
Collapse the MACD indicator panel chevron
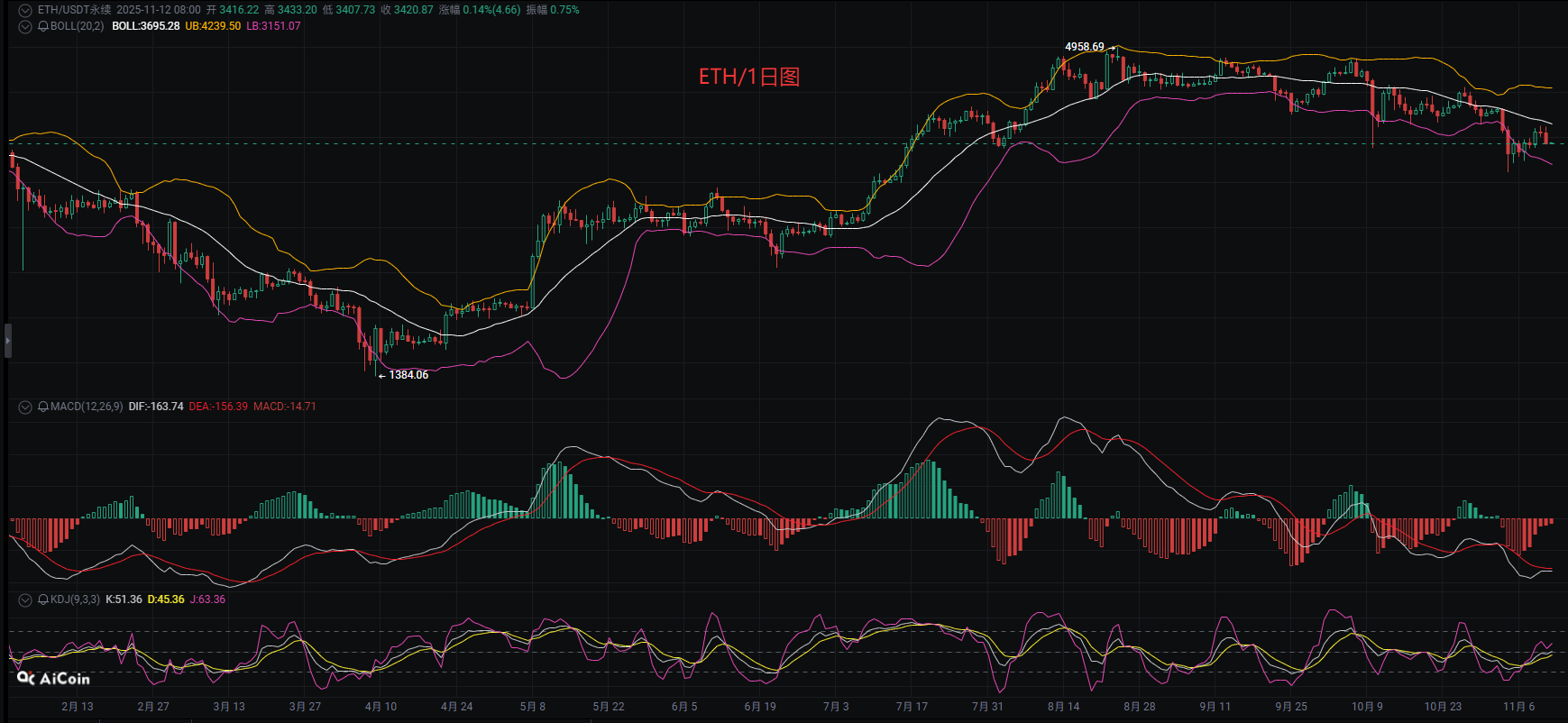(x=25, y=407)
